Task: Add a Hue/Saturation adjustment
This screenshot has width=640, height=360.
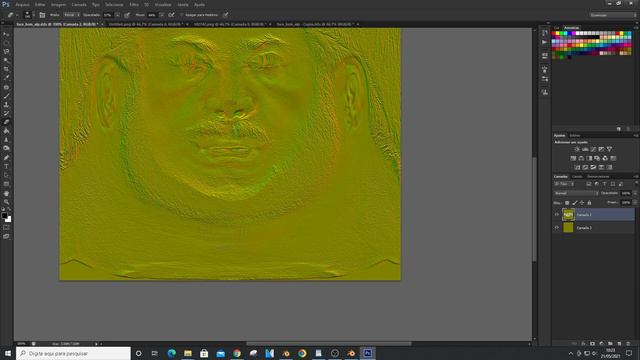Action: (x=573, y=158)
